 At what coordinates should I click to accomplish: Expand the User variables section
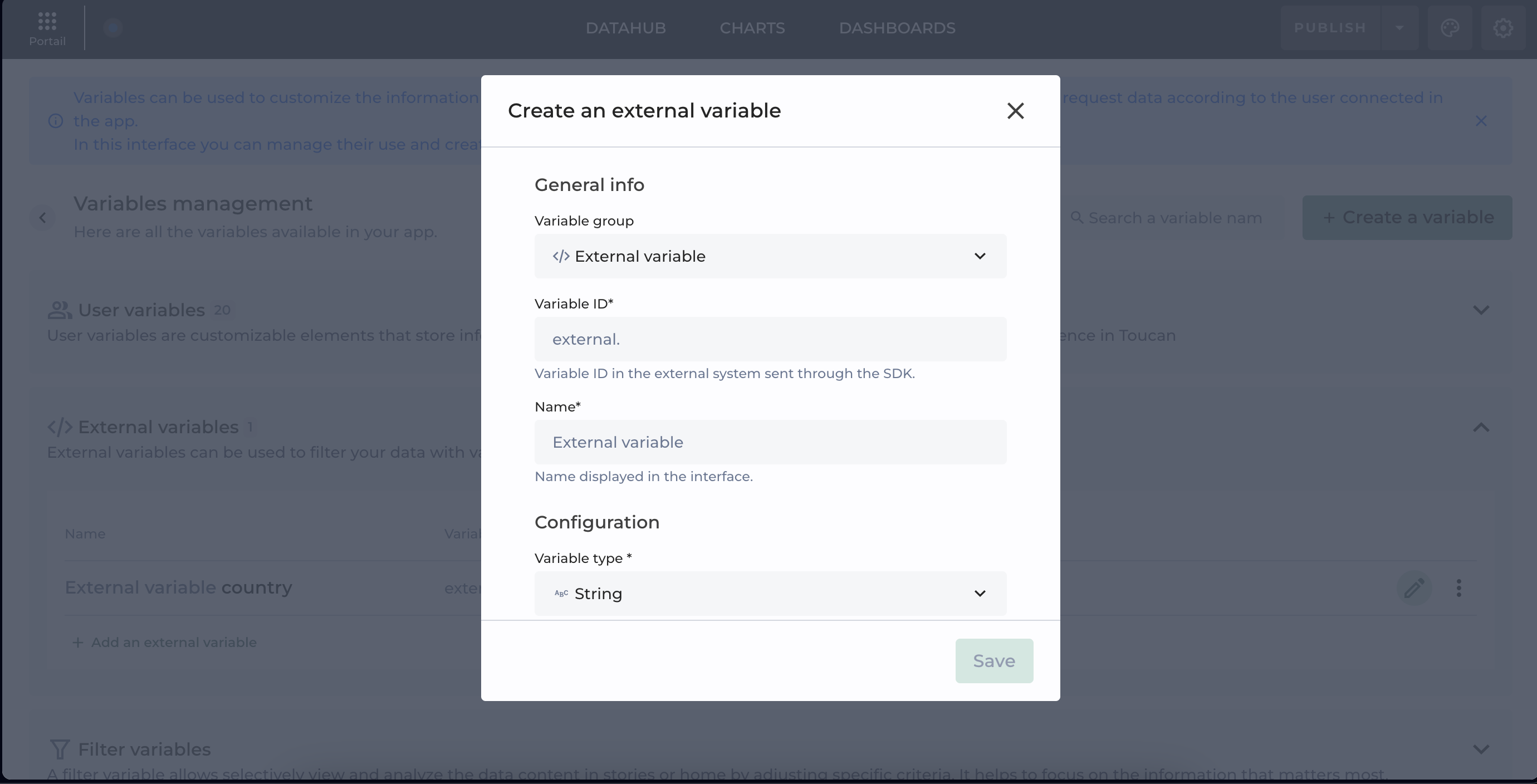tap(1480, 310)
